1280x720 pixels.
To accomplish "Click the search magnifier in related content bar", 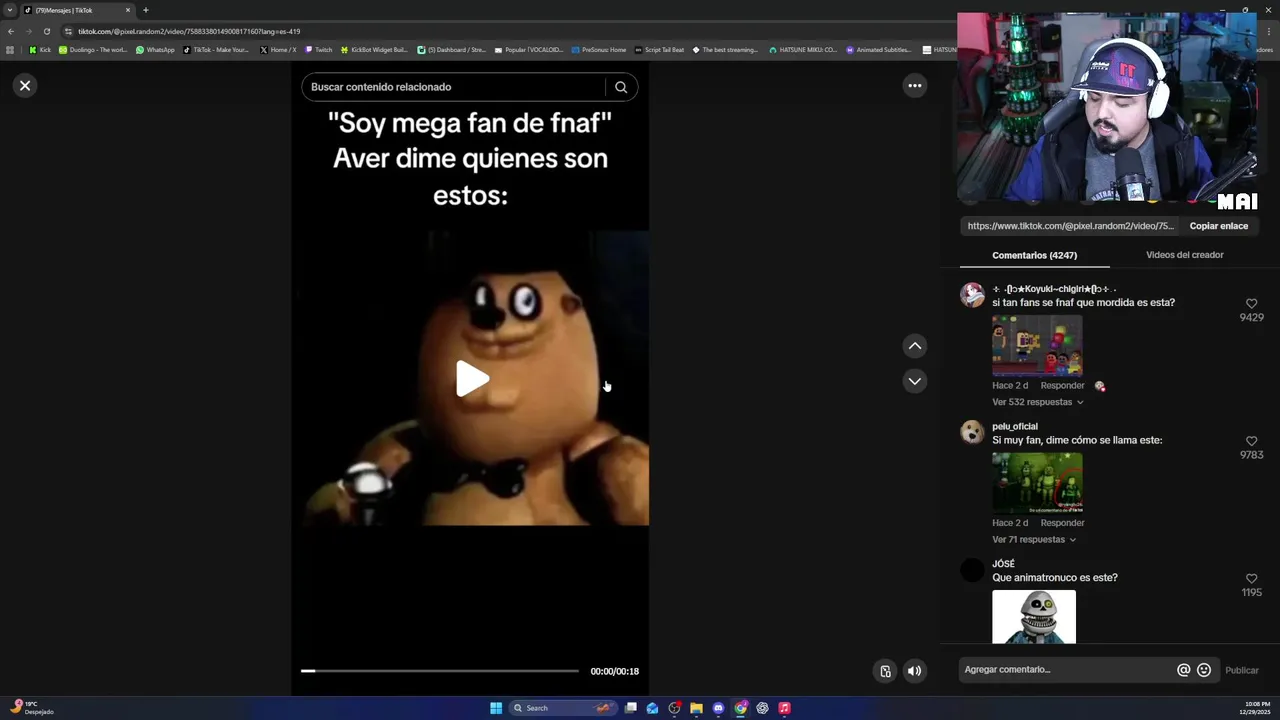I will pos(621,87).
